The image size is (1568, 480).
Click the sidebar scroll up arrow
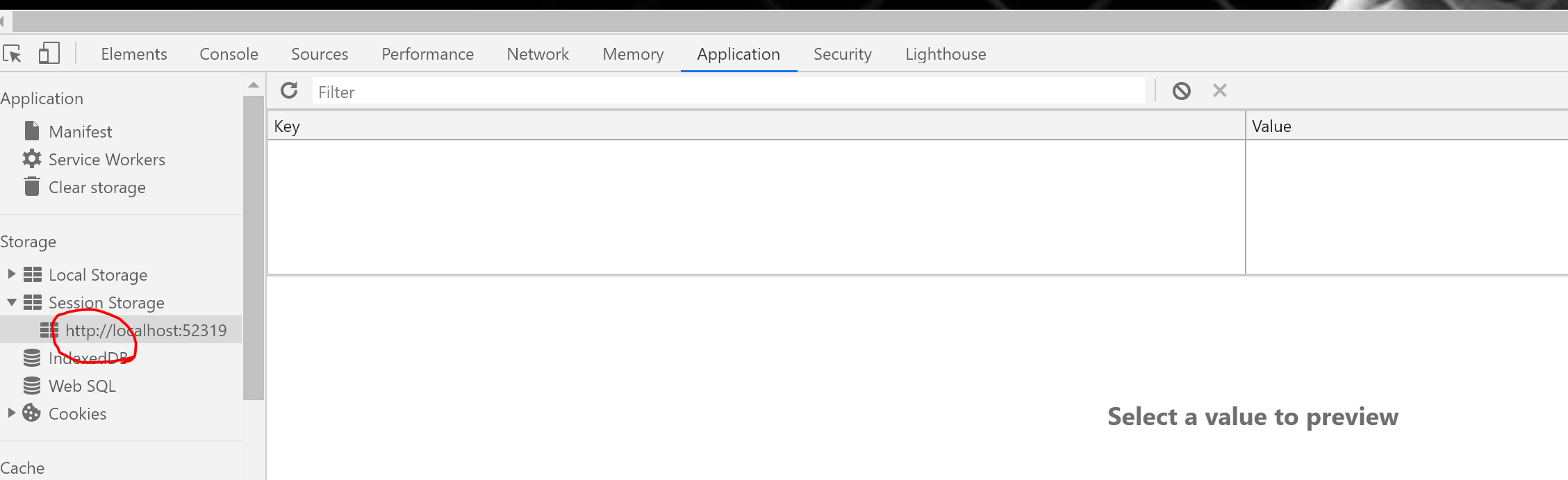[254, 85]
